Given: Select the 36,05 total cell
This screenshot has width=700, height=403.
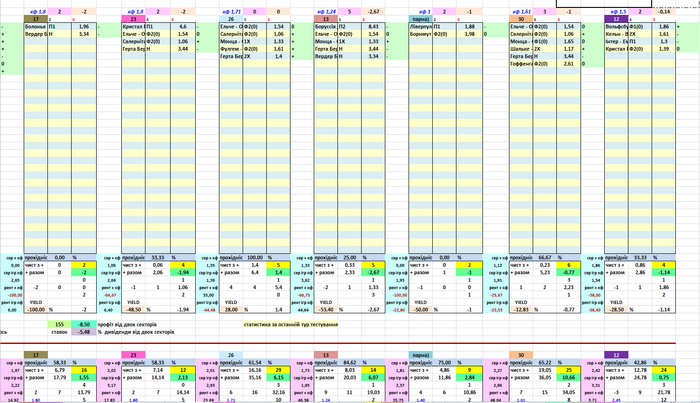Looking at the screenshot, I should [545, 378].
